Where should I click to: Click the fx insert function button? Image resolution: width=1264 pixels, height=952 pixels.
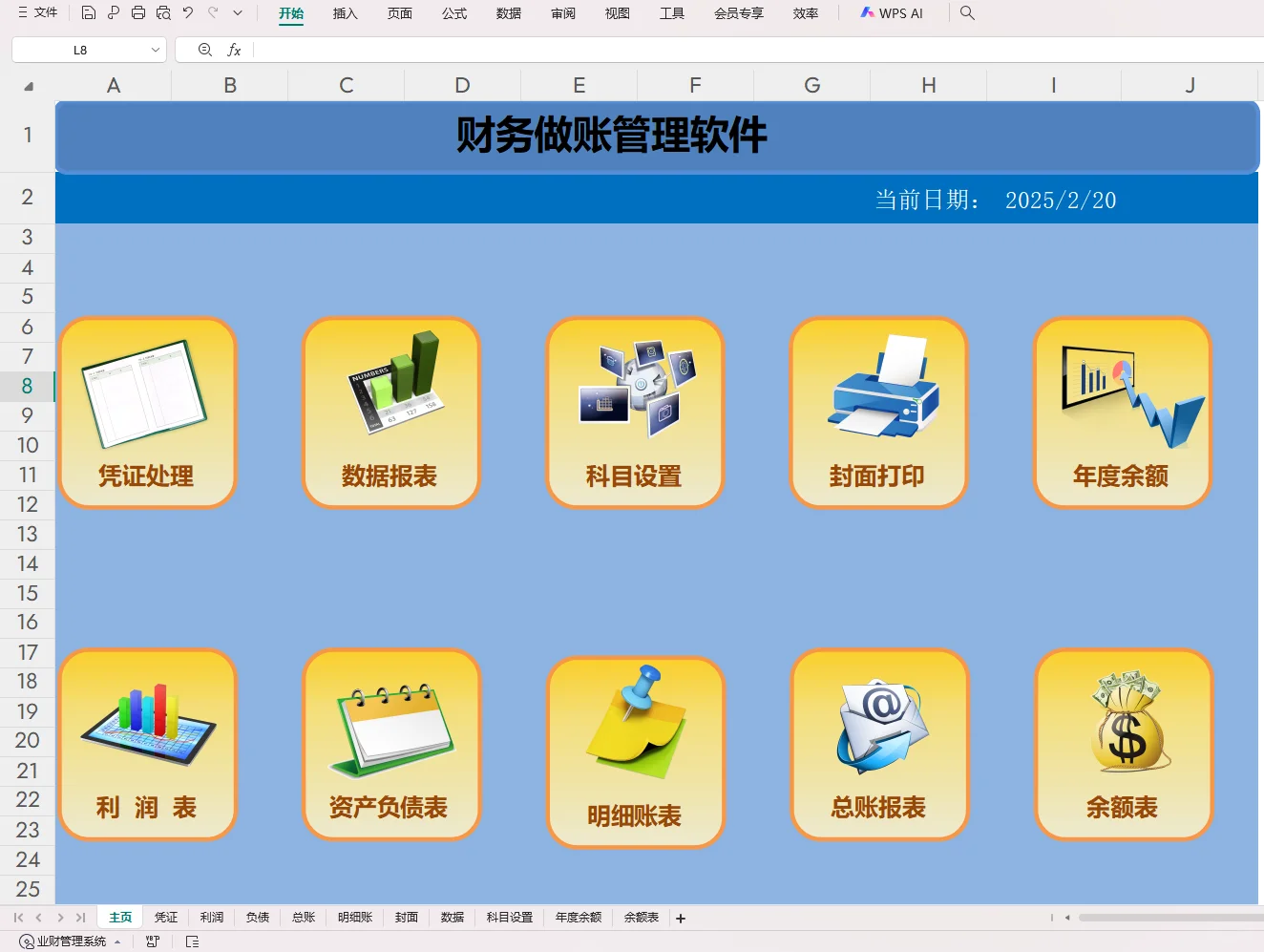click(x=233, y=50)
